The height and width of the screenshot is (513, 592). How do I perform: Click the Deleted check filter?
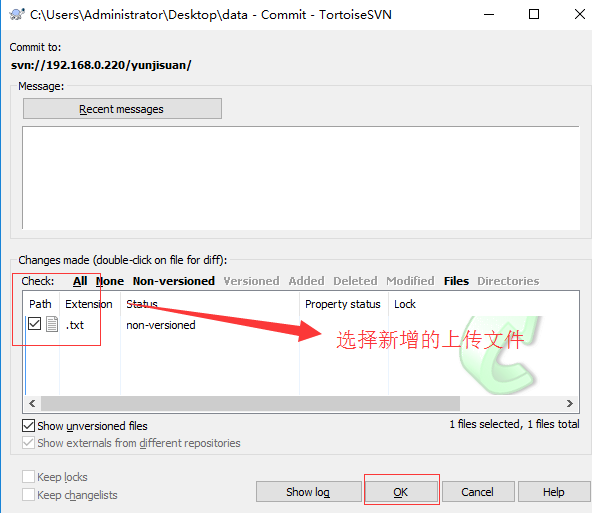click(x=355, y=281)
